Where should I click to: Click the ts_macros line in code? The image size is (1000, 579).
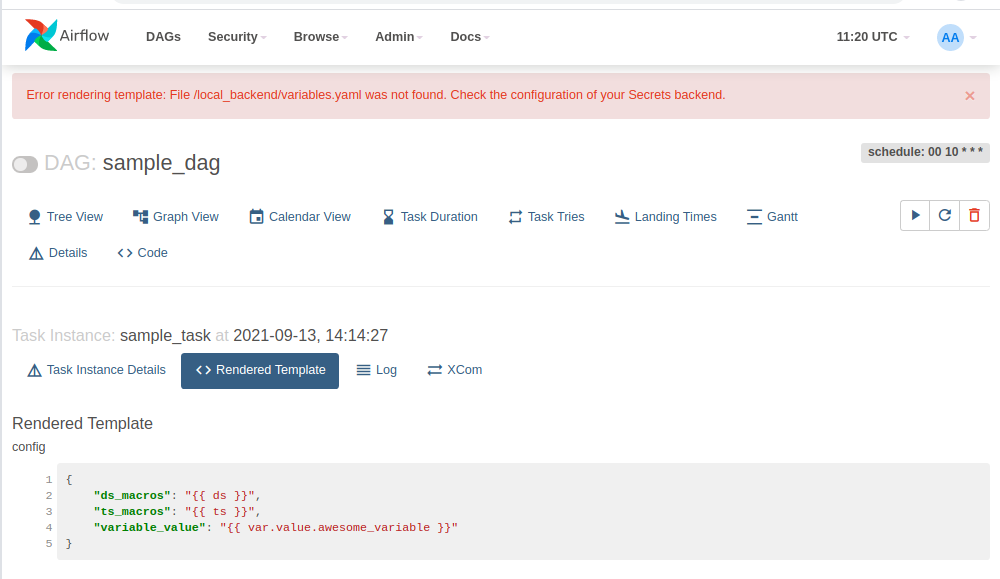[177, 511]
